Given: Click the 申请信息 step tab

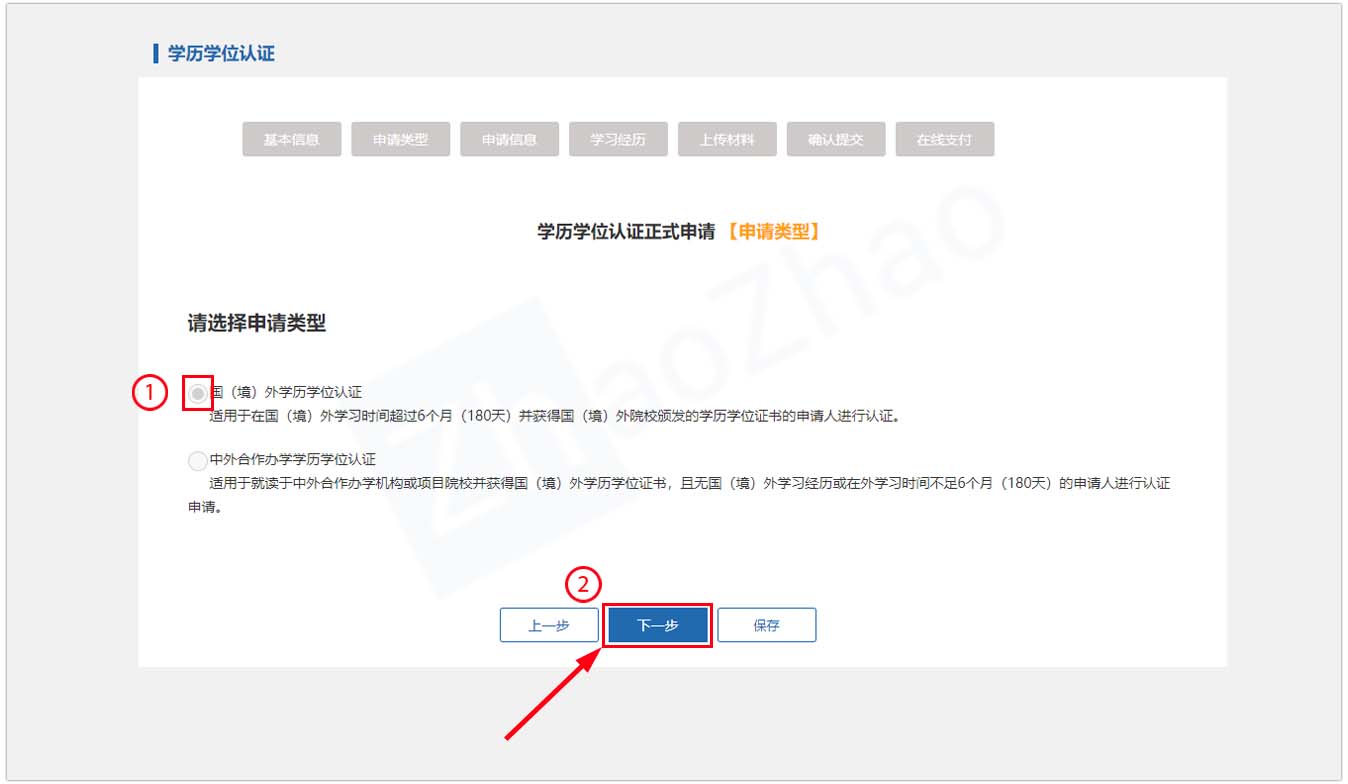Looking at the screenshot, I should point(509,140).
